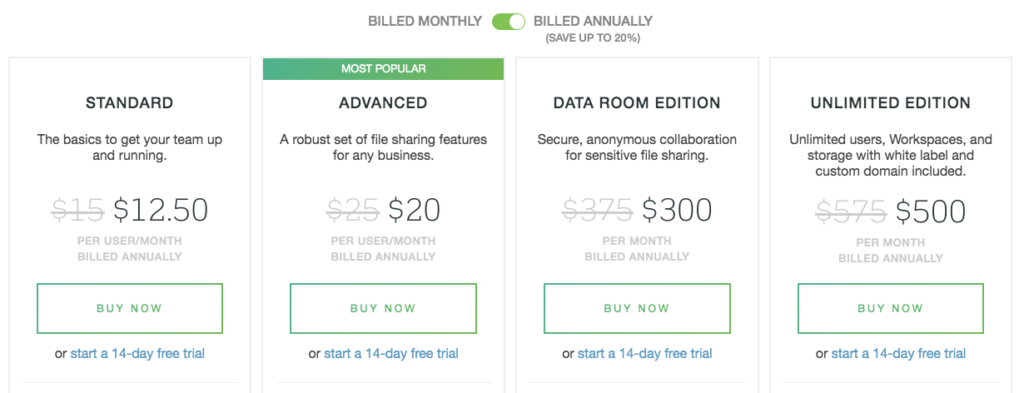This screenshot has height=393, width=1024.
Task: Open Unlimited Edition free trial link
Action: tap(899, 354)
